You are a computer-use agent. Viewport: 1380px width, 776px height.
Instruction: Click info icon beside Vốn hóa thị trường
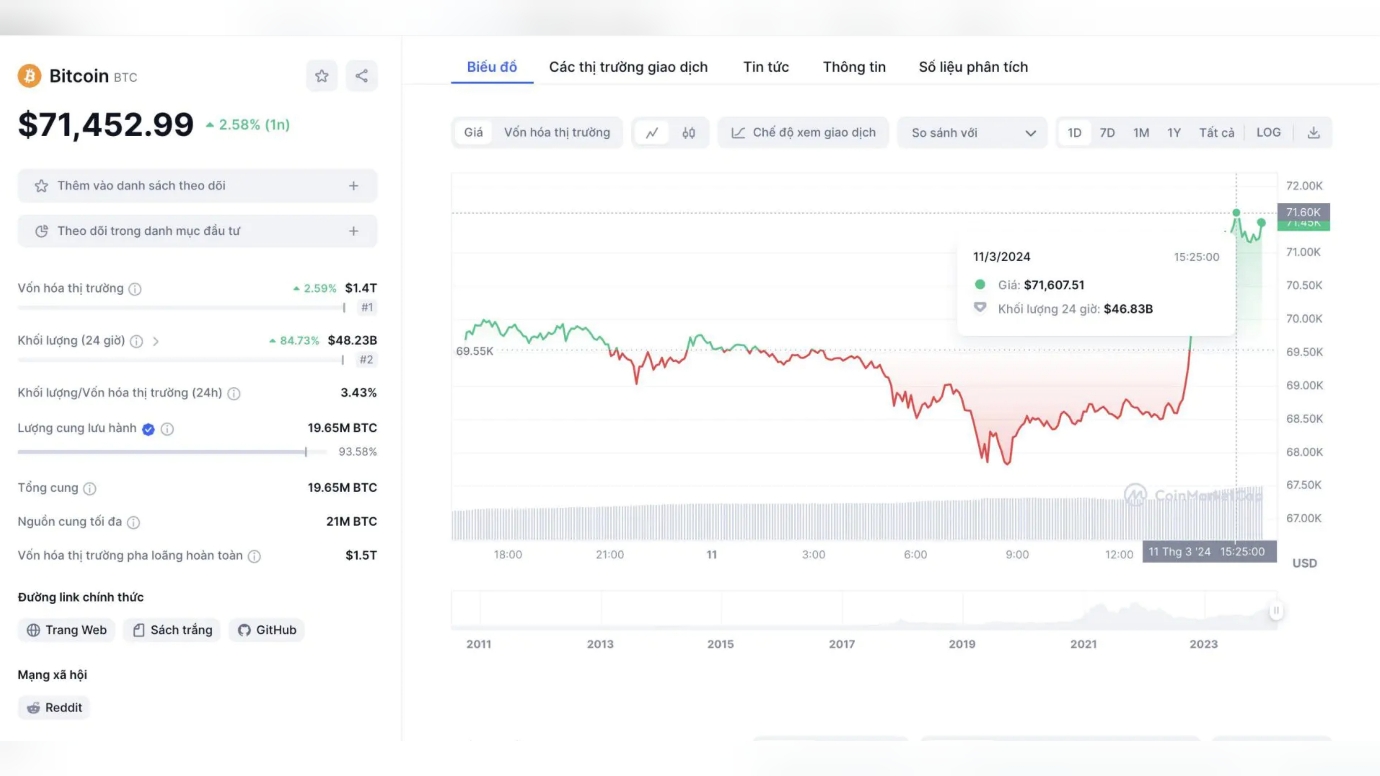coord(135,289)
